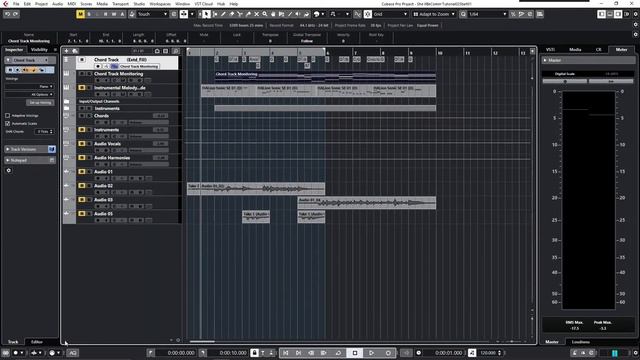Select the Line tool

click(290, 14)
